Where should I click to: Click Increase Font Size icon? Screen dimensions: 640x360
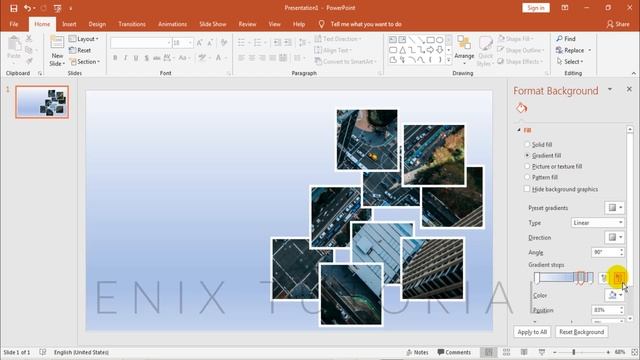pyautogui.click(x=200, y=43)
